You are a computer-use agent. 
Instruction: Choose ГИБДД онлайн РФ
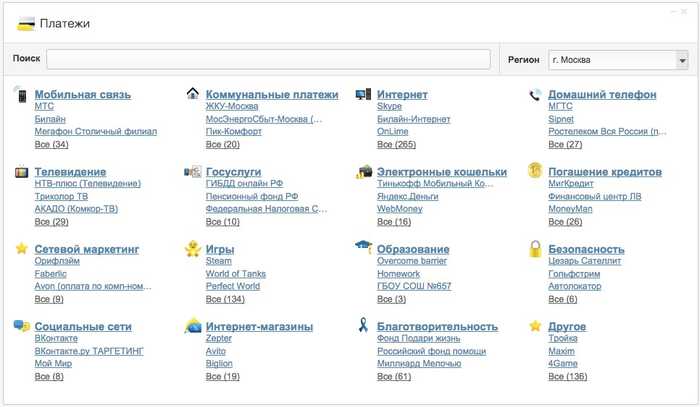(244, 183)
